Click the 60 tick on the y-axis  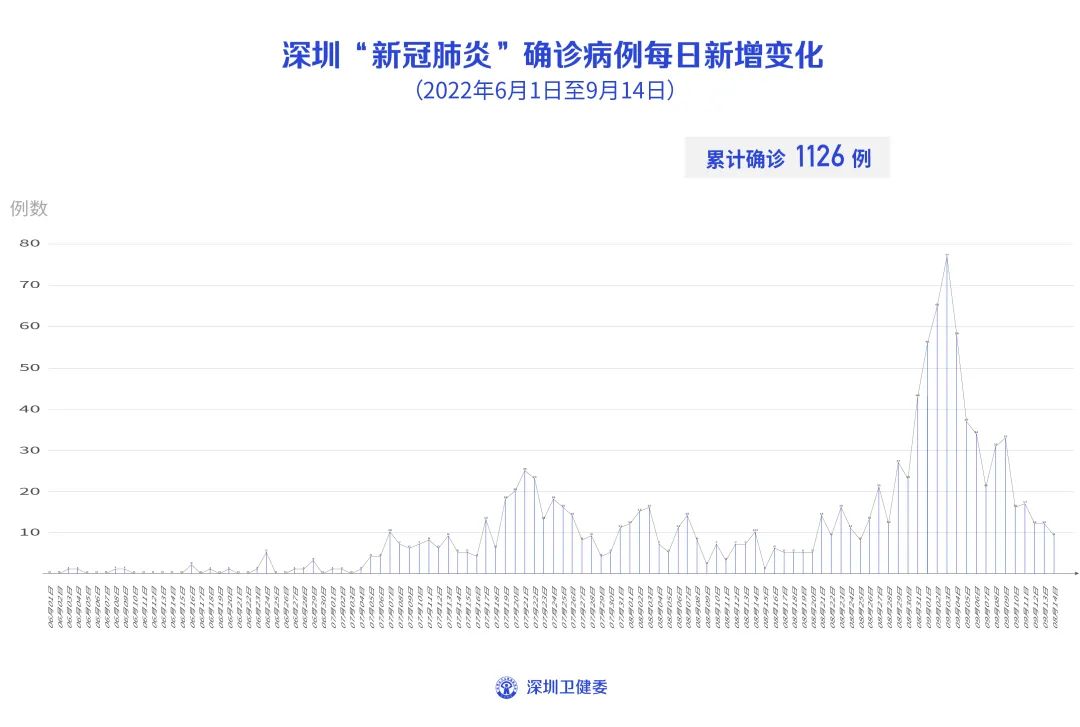29,326
